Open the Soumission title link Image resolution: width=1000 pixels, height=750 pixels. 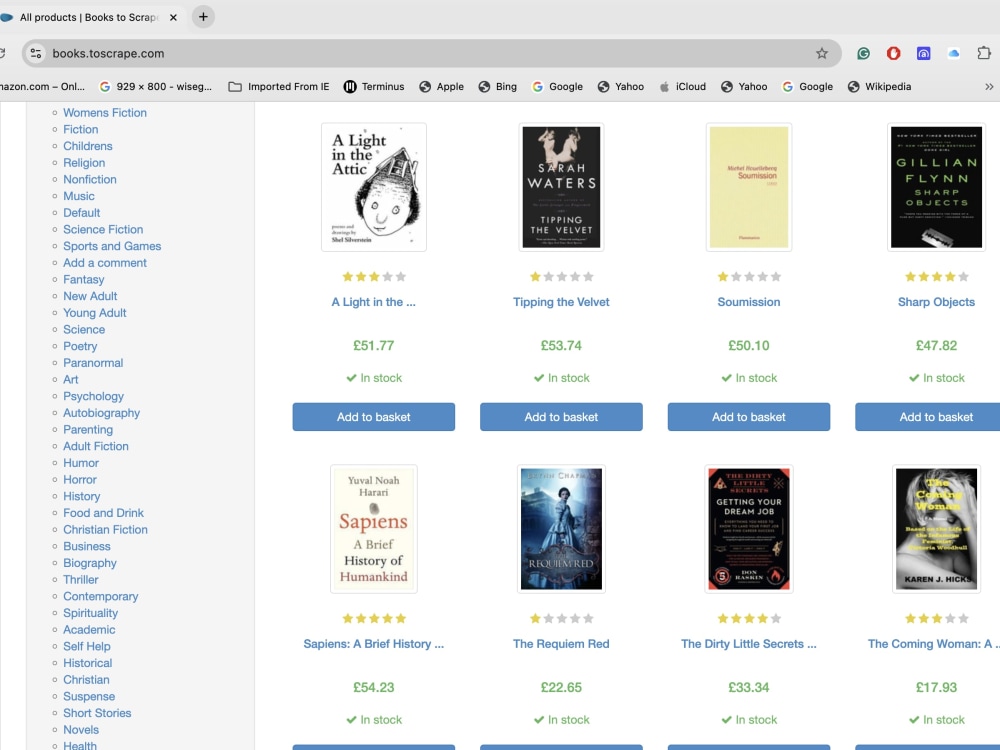(x=749, y=302)
